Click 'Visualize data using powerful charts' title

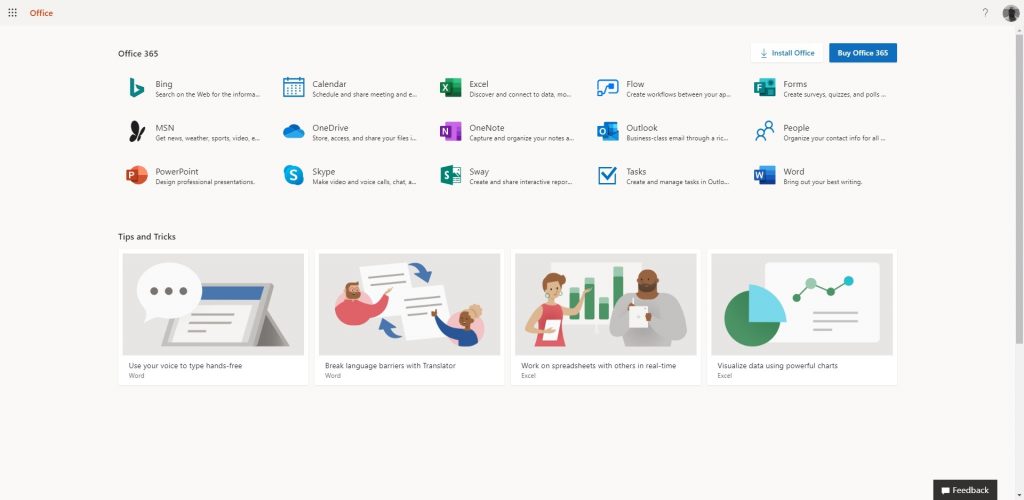pos(777,366)
